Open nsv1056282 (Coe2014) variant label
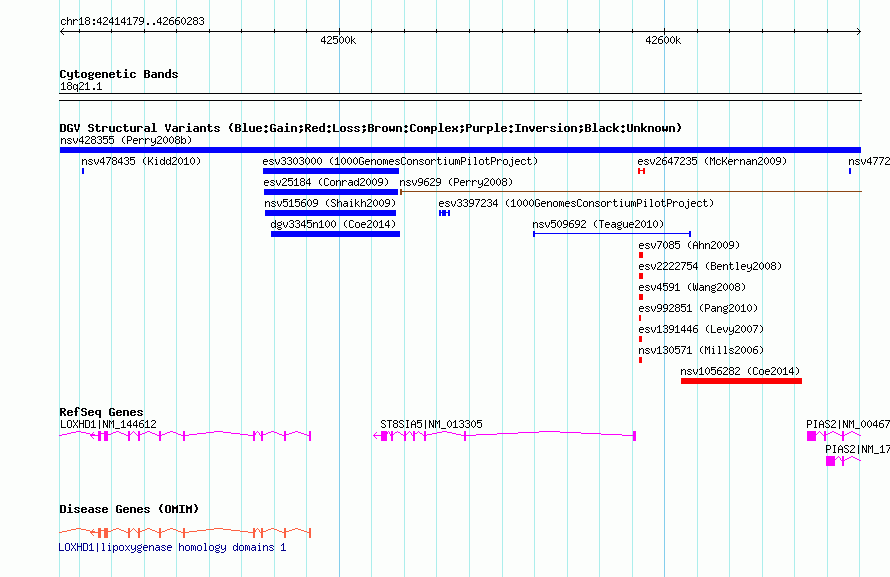 coord(740,371)
